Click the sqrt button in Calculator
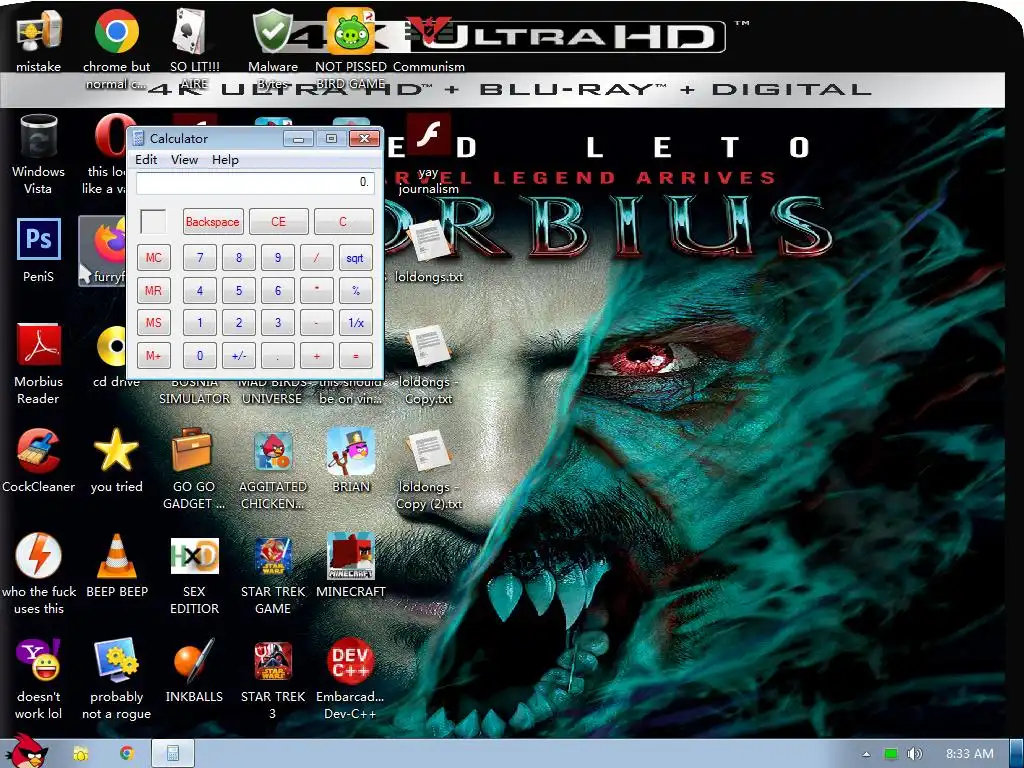The width and height of the screenshot is (1024, 768). tap(355, 257)
